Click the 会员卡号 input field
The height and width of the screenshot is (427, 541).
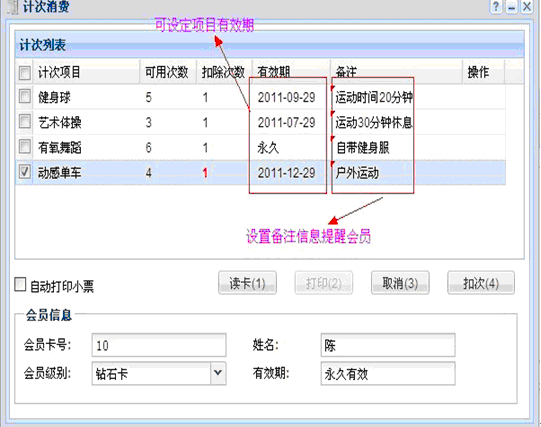[x=159, y=345]
